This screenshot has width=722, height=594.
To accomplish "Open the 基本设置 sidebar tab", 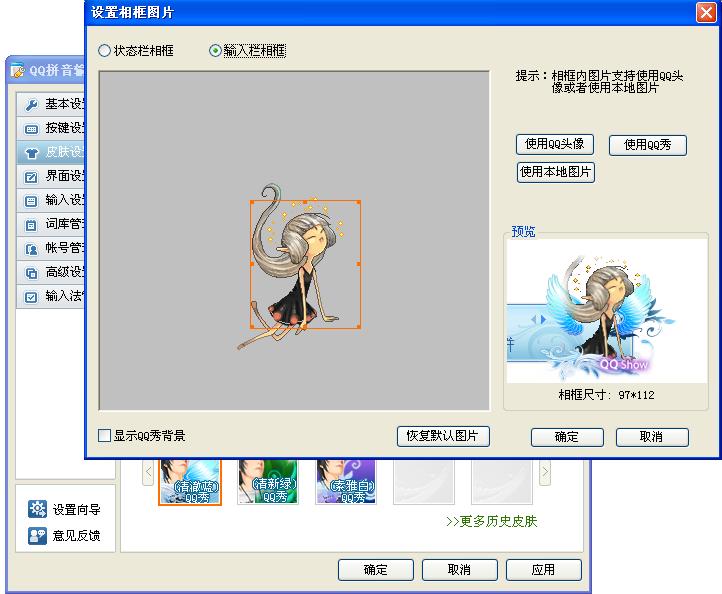I will click(x=51, y=104).
